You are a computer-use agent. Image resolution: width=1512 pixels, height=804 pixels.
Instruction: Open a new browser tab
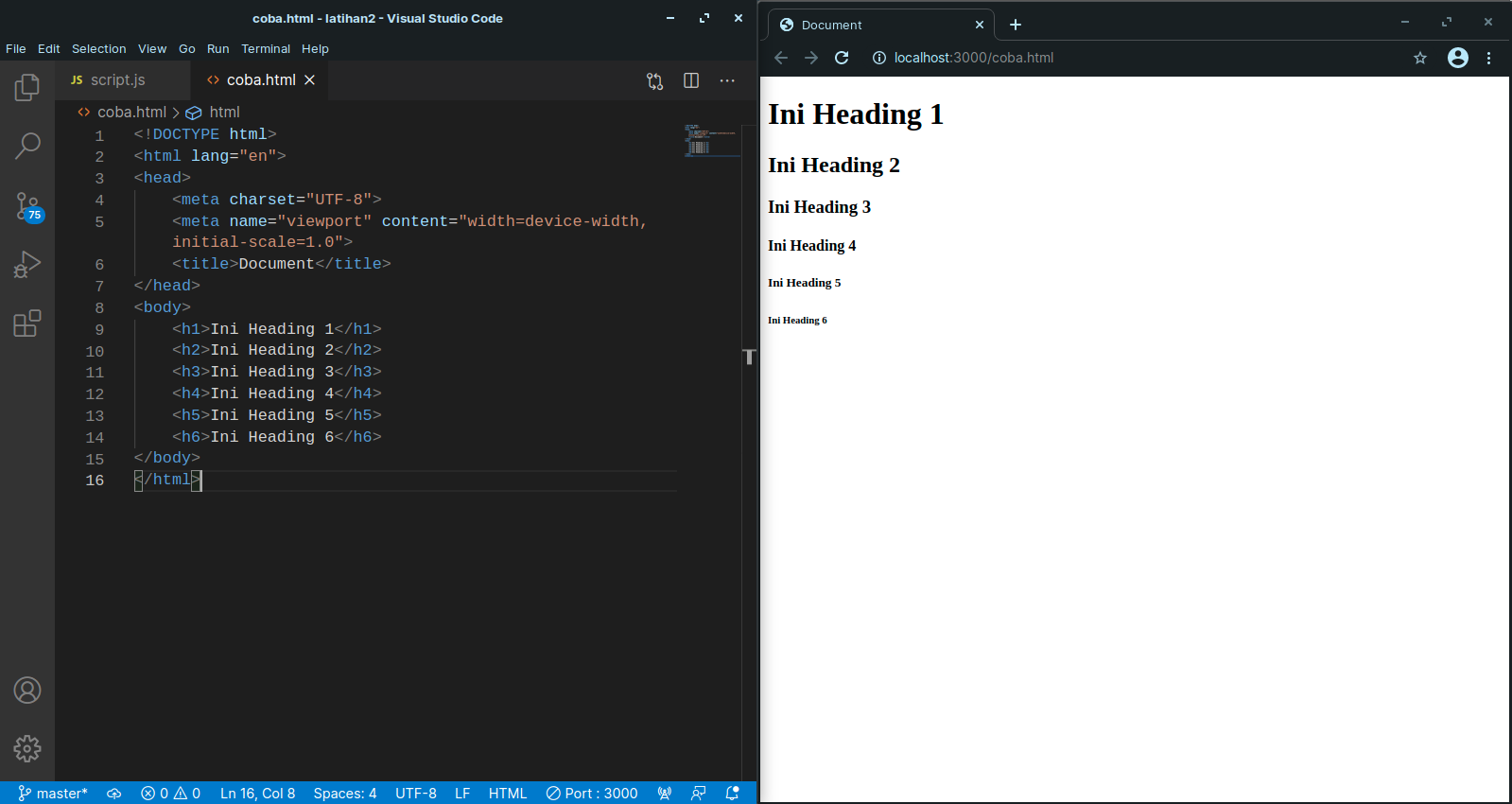(1016, 25)
